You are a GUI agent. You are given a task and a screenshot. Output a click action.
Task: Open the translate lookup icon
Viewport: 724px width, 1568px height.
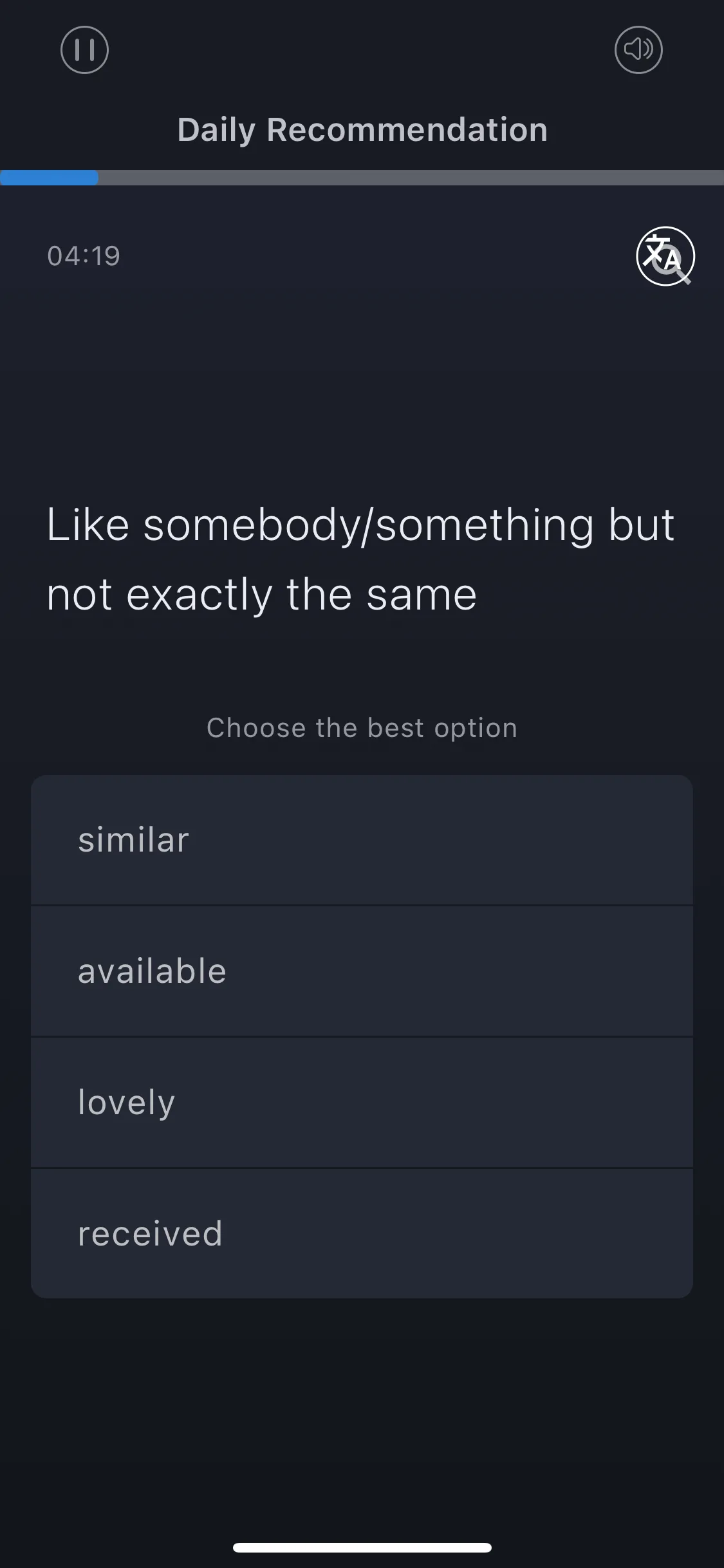pos(665,256)
